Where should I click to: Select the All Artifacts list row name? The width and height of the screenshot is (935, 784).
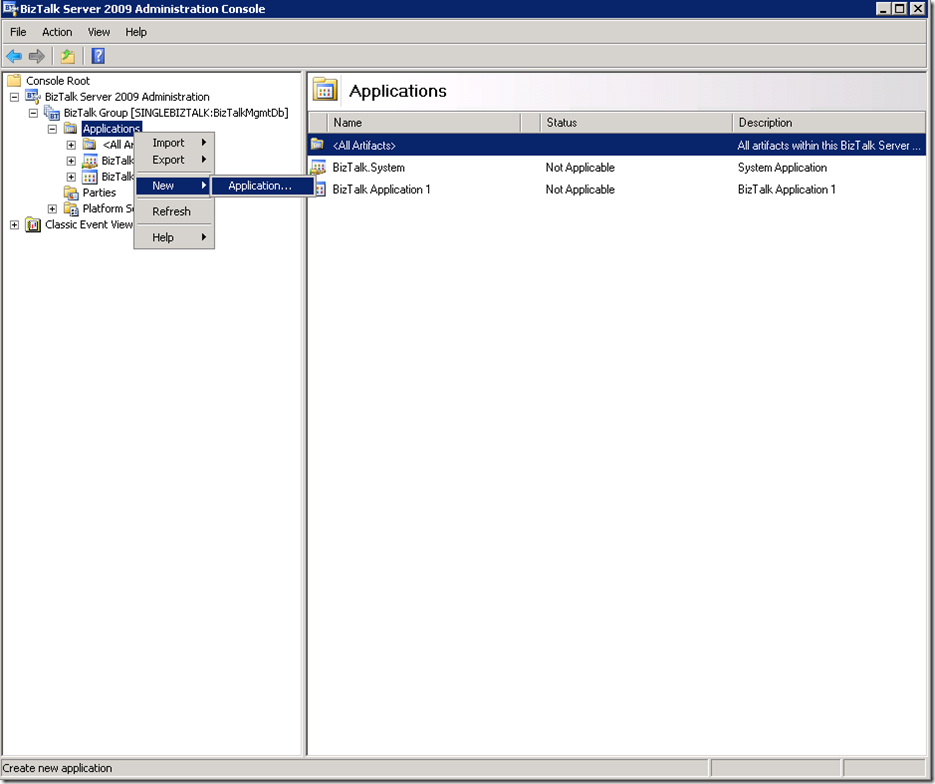pos(364,145)
